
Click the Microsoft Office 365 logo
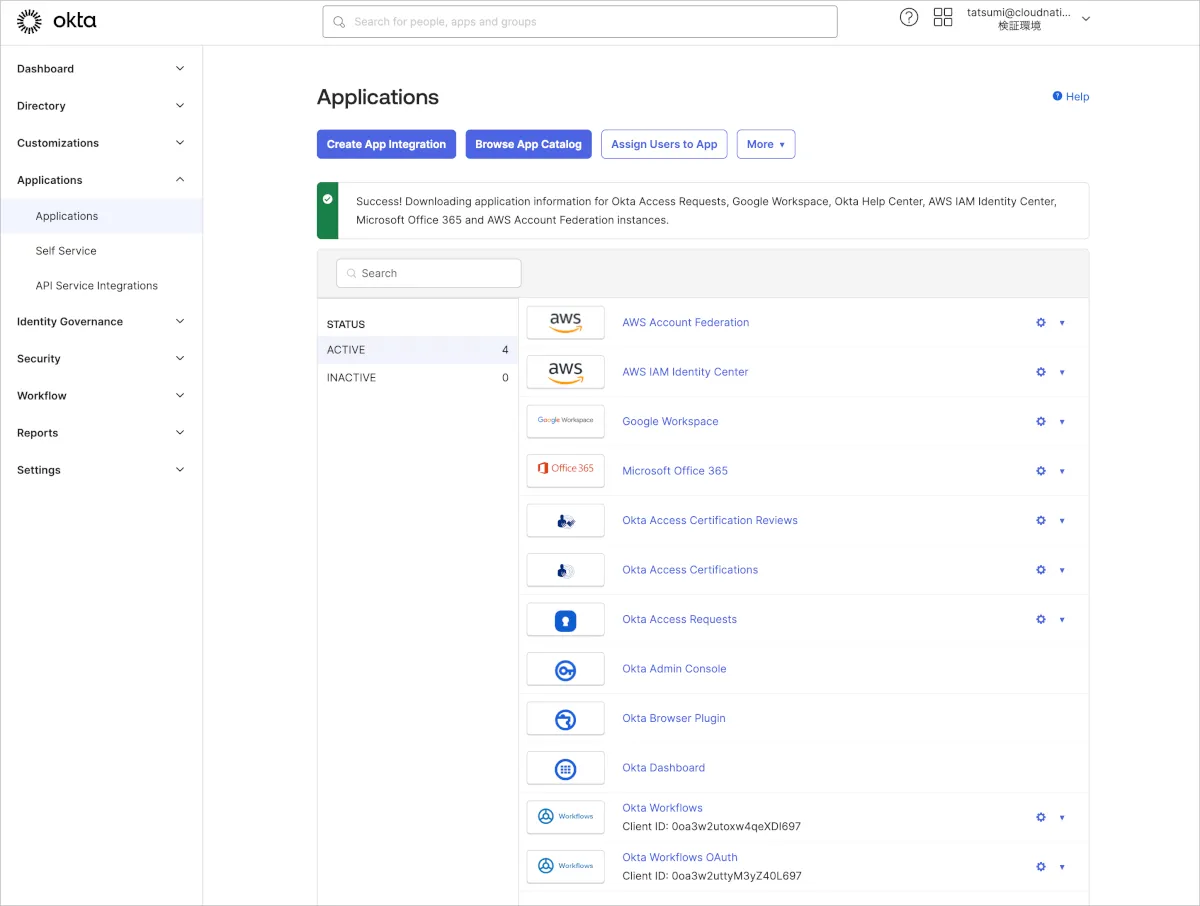[565, 470]
